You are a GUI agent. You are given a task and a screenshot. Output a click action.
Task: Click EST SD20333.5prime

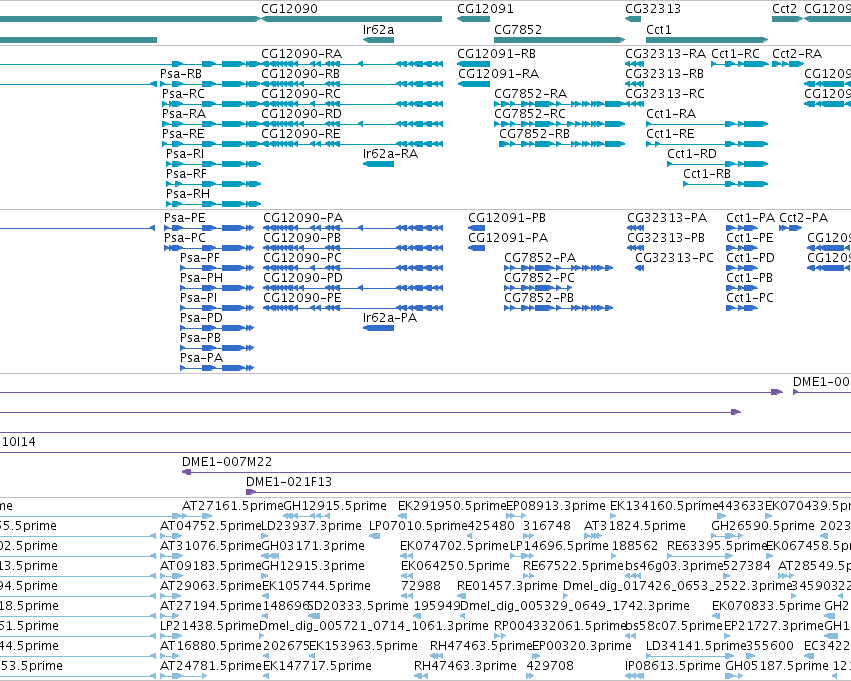click(x=358, y=606)
